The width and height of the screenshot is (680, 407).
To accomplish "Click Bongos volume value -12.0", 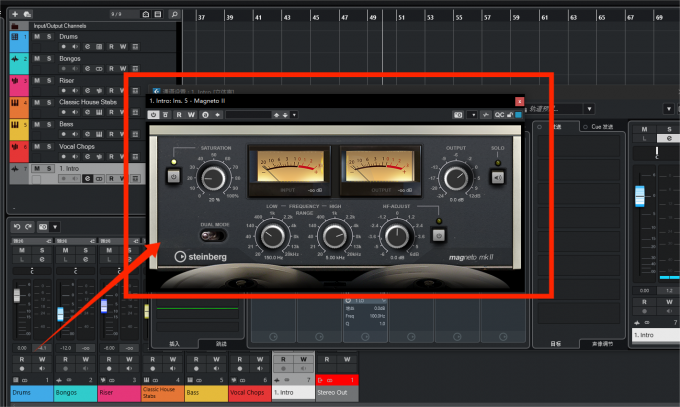I will tap(65, 348).
